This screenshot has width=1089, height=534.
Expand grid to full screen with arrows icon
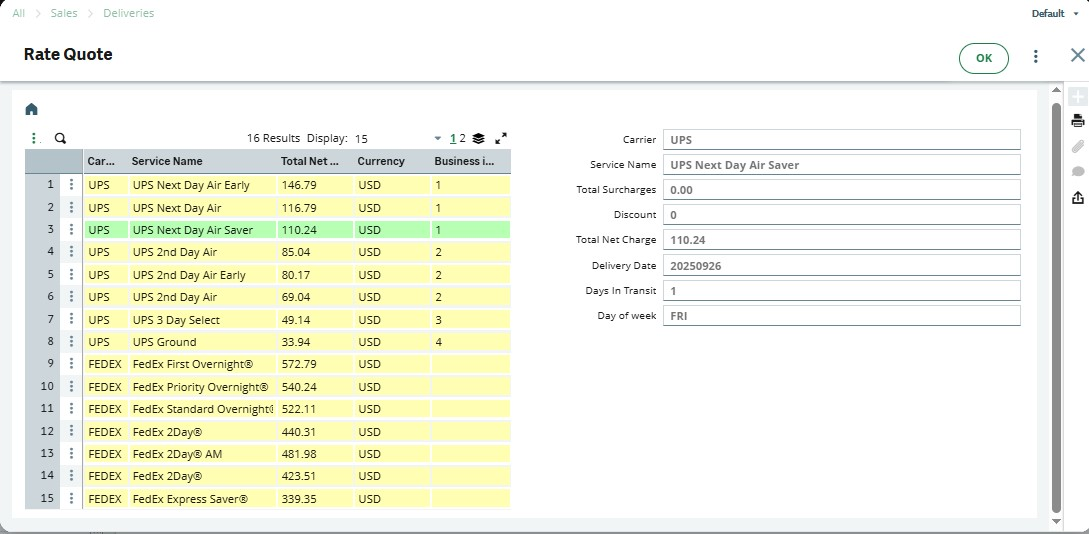[501, 139]
